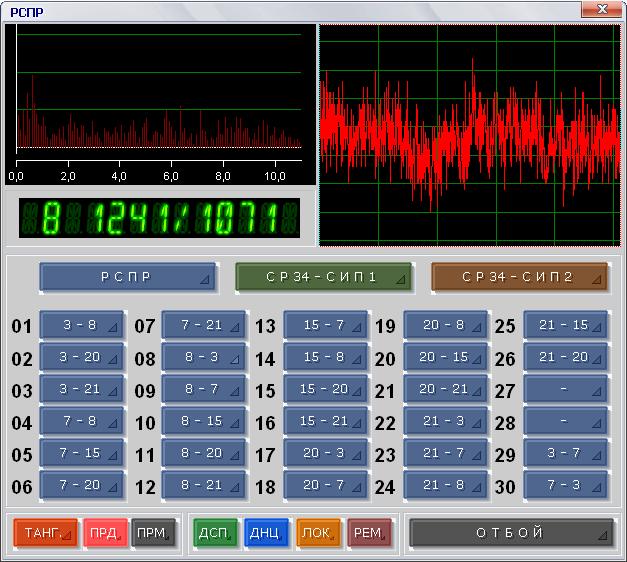Activate the orange ЛОК button

coord(318,533)
